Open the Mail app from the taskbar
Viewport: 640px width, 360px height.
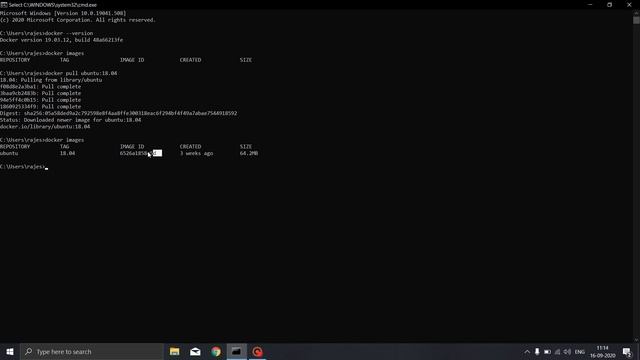(195, 351)
